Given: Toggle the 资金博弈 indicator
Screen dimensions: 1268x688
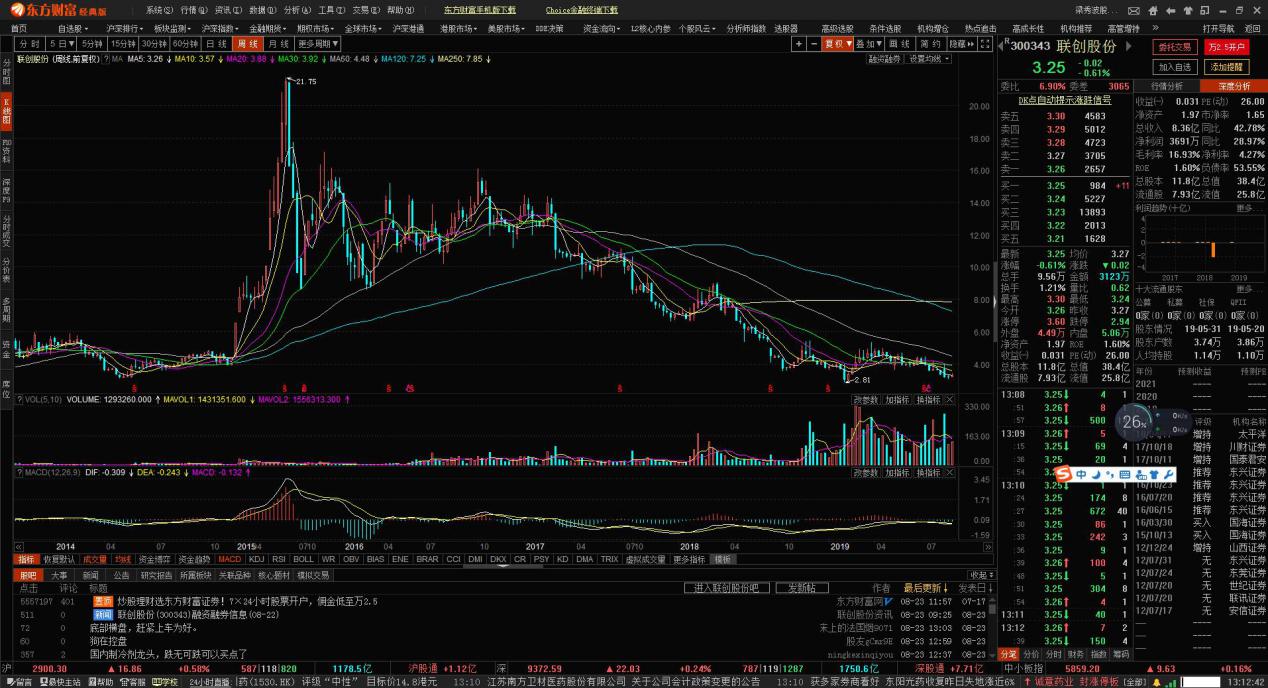Looking at the screenshot, I should tap(155, 560).
